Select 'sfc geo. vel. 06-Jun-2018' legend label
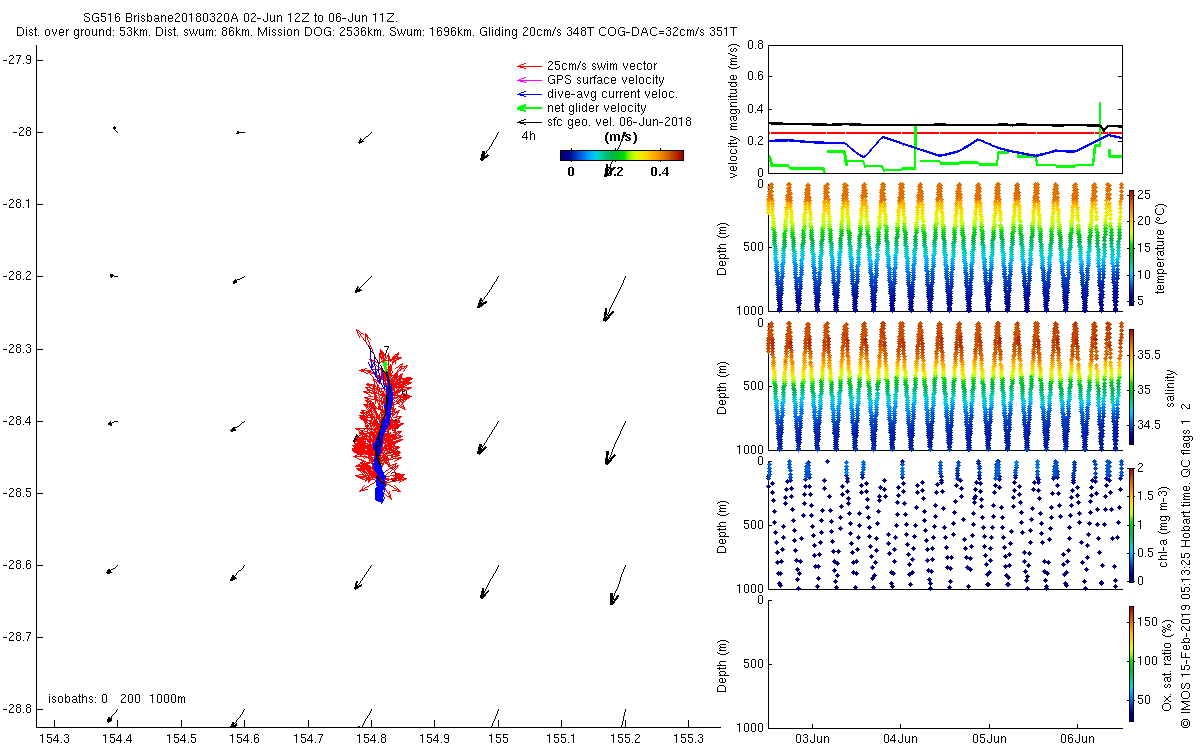The width and height of the screenshot is (1200, 750). point(619,122)
